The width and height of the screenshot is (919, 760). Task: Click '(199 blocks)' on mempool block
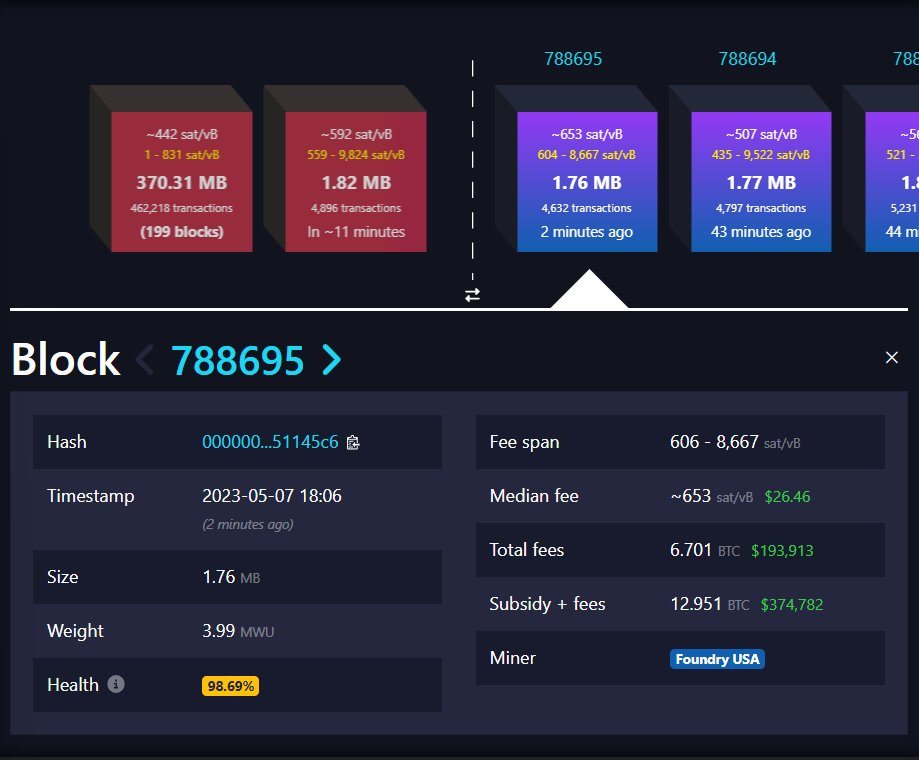click(x=182, y=232)
